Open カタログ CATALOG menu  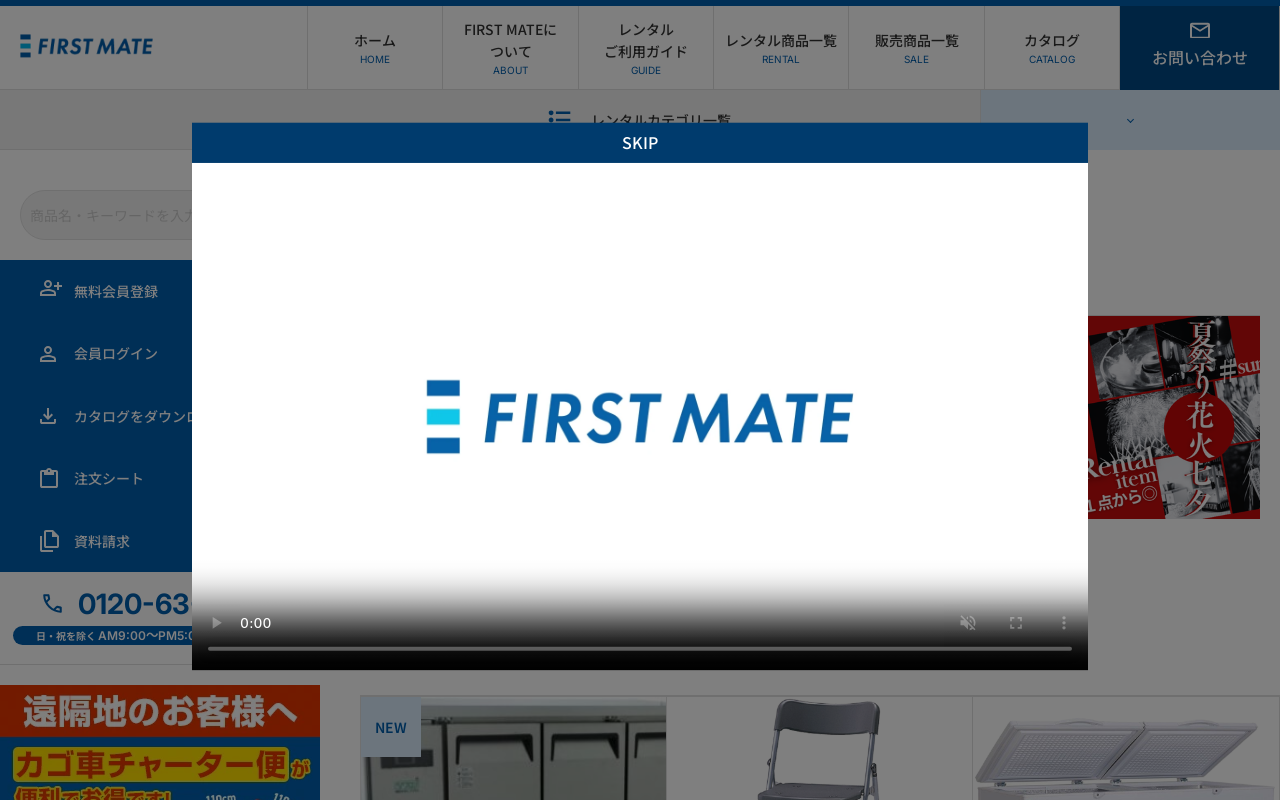1052,48
